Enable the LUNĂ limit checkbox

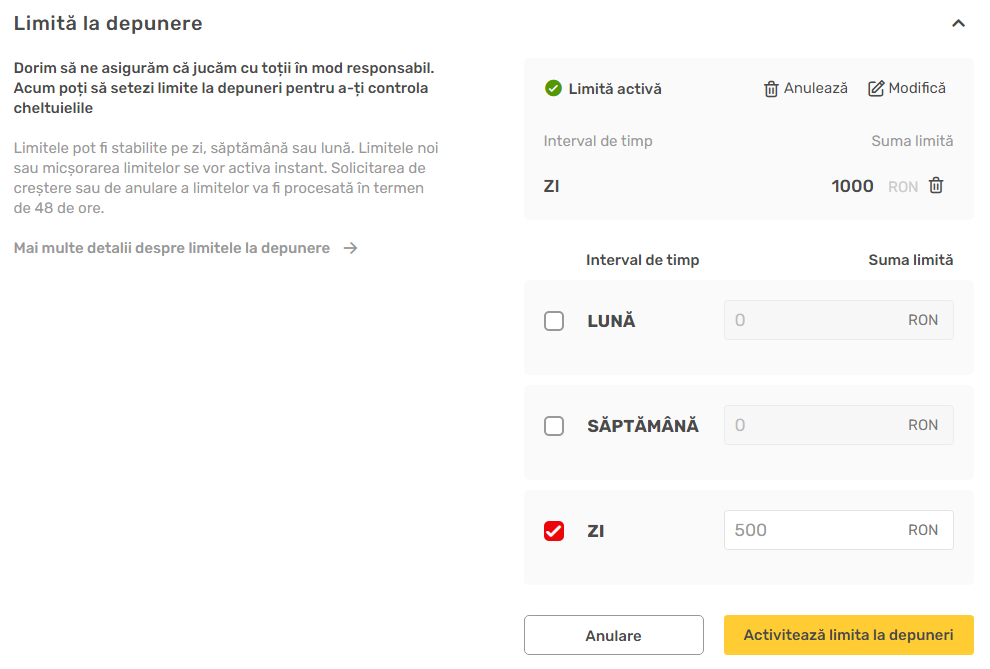[554, 321]
